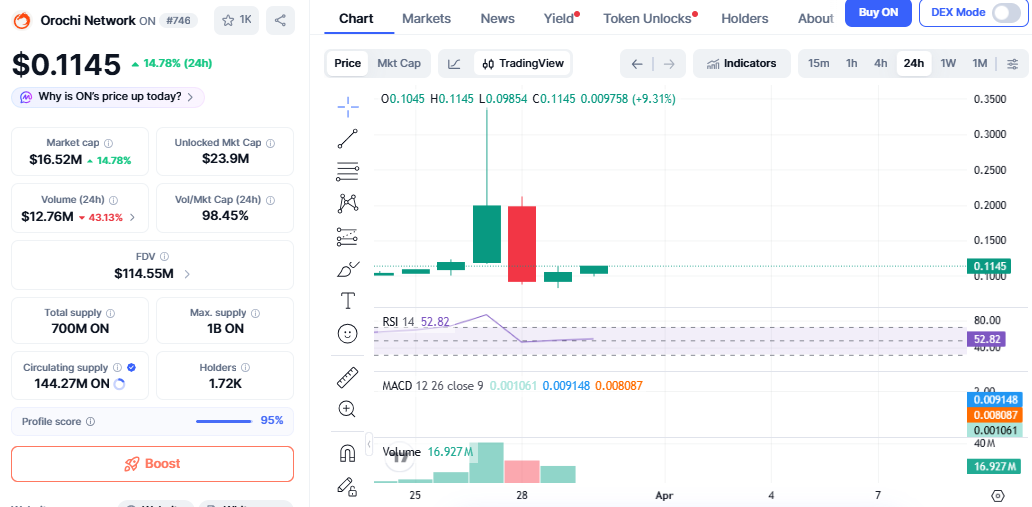Click Unlocked Mkt Cap $23.9M value
The height and width of the screenshot is (507, 1032).
pos(224,159)
